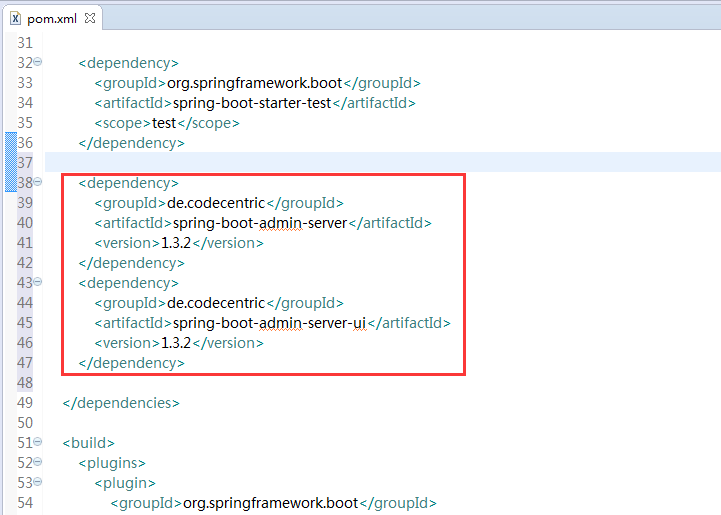Click the closing dependency tag on line 42

[x=132, y=263]
